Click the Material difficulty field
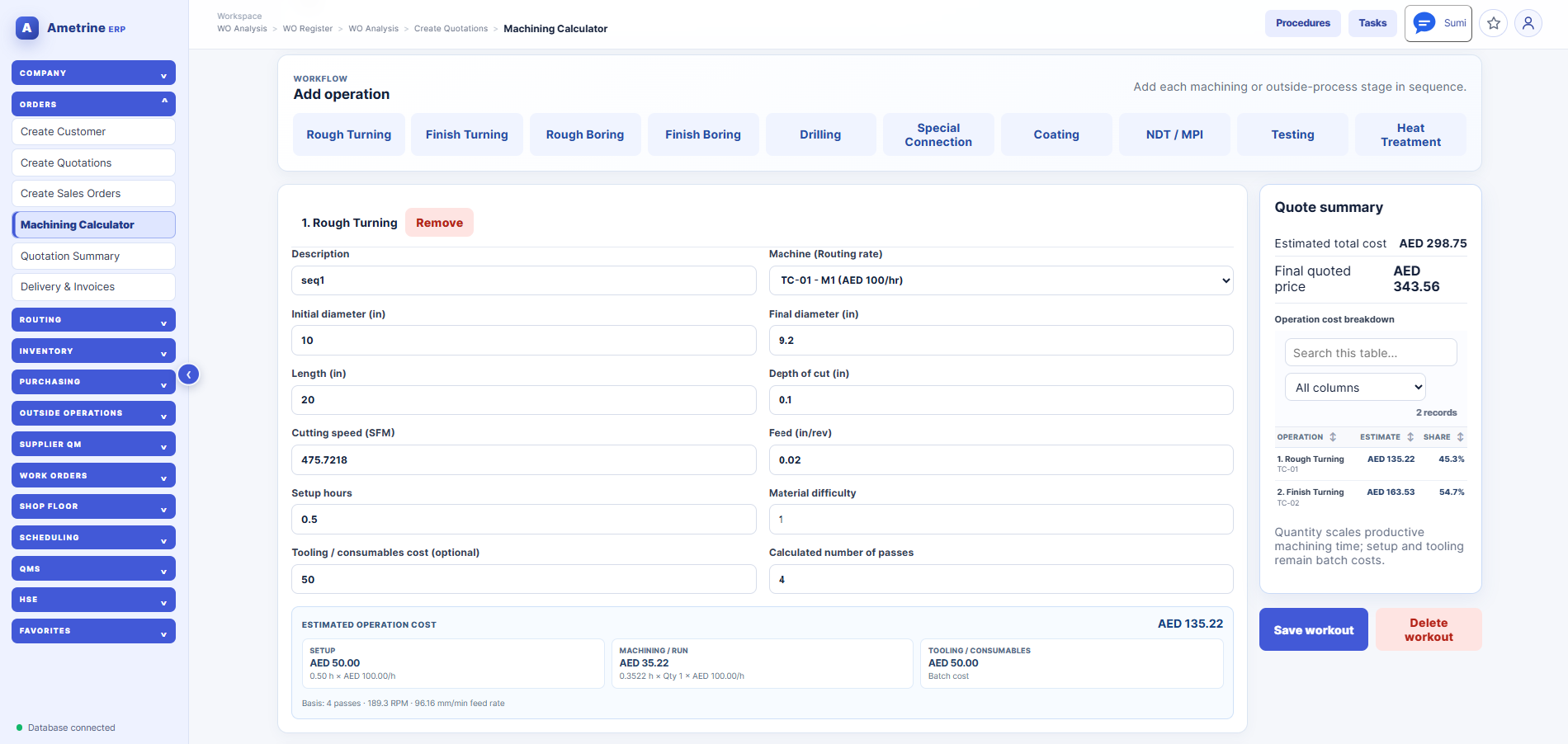The width and height of the screenshot is (1568, 744). [x=1001, y=520]
